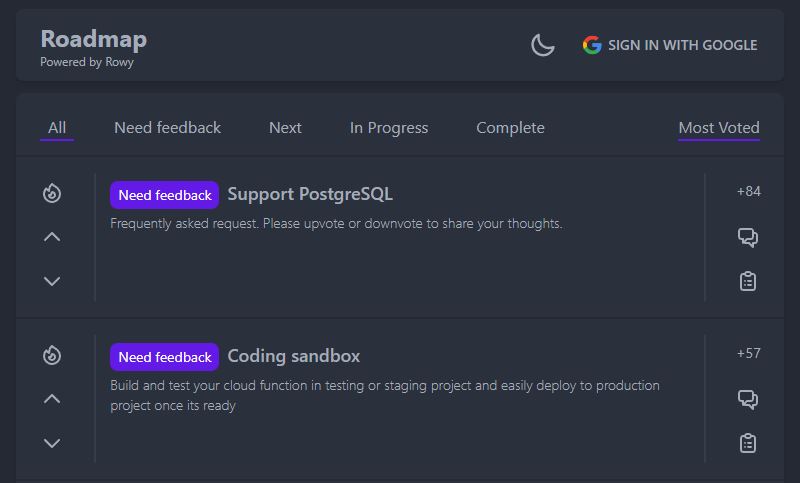Switch to the Need feedback tab
Image resolution: width=800 pixels, height=483 pixels.
pos(167,128)
